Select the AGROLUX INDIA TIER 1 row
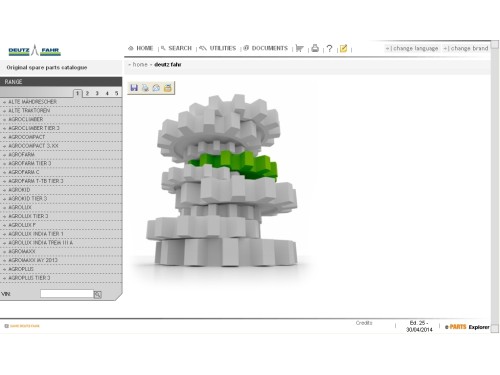500x375 pixels. pyautogui.click(x=61, y=234)
